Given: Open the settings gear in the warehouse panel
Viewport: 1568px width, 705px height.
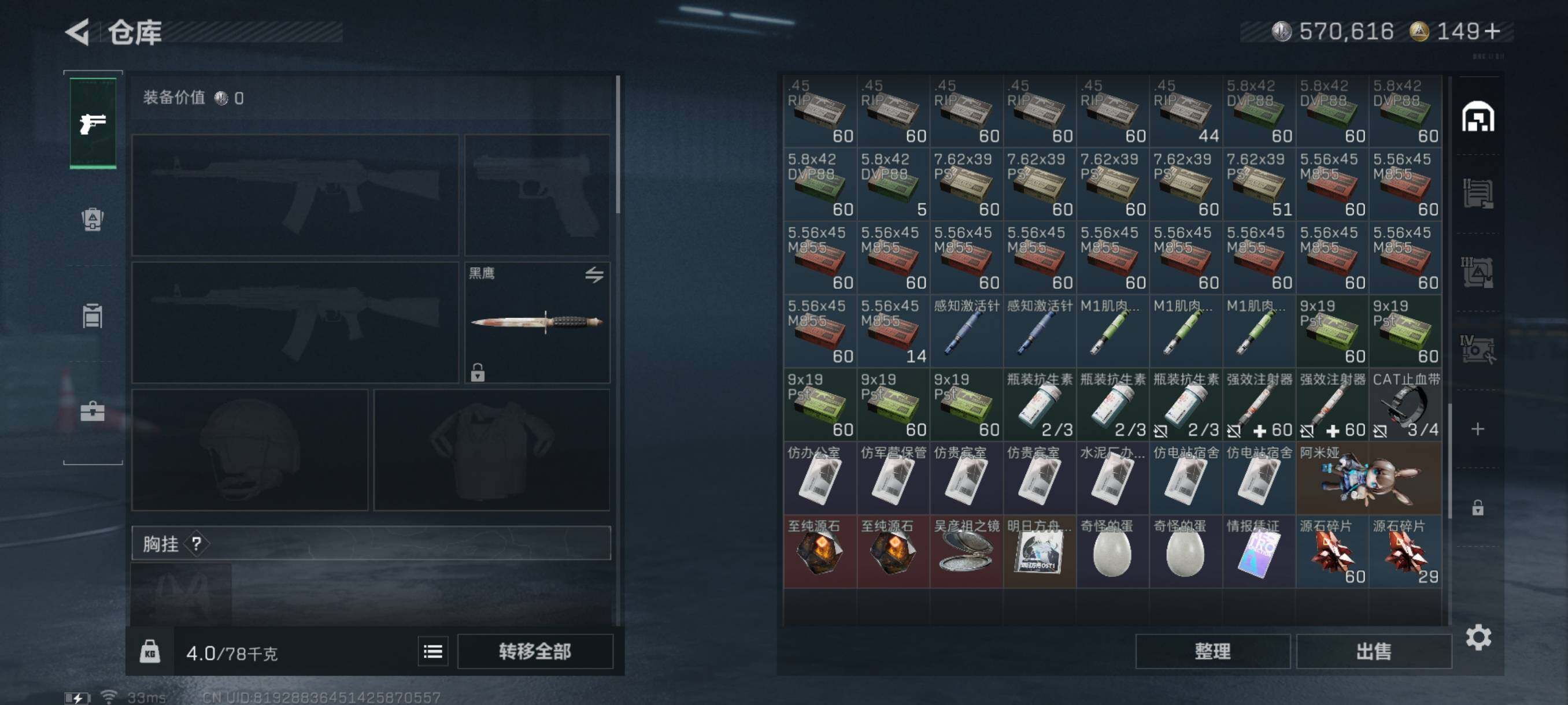Looking at the screenshot, I should [1478, 637].
